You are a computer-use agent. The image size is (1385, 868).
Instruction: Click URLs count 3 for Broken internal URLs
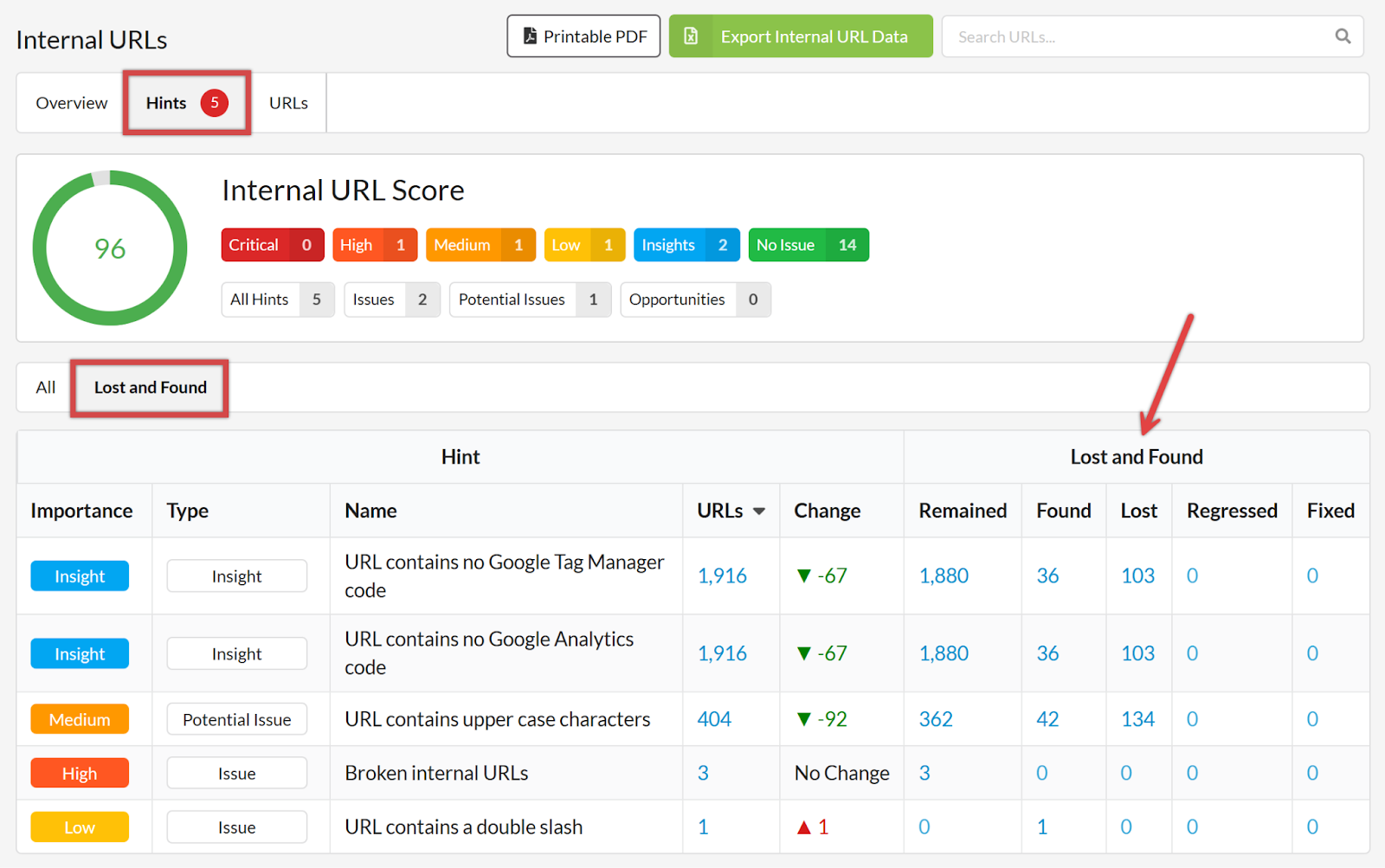(x=703, y=773)
